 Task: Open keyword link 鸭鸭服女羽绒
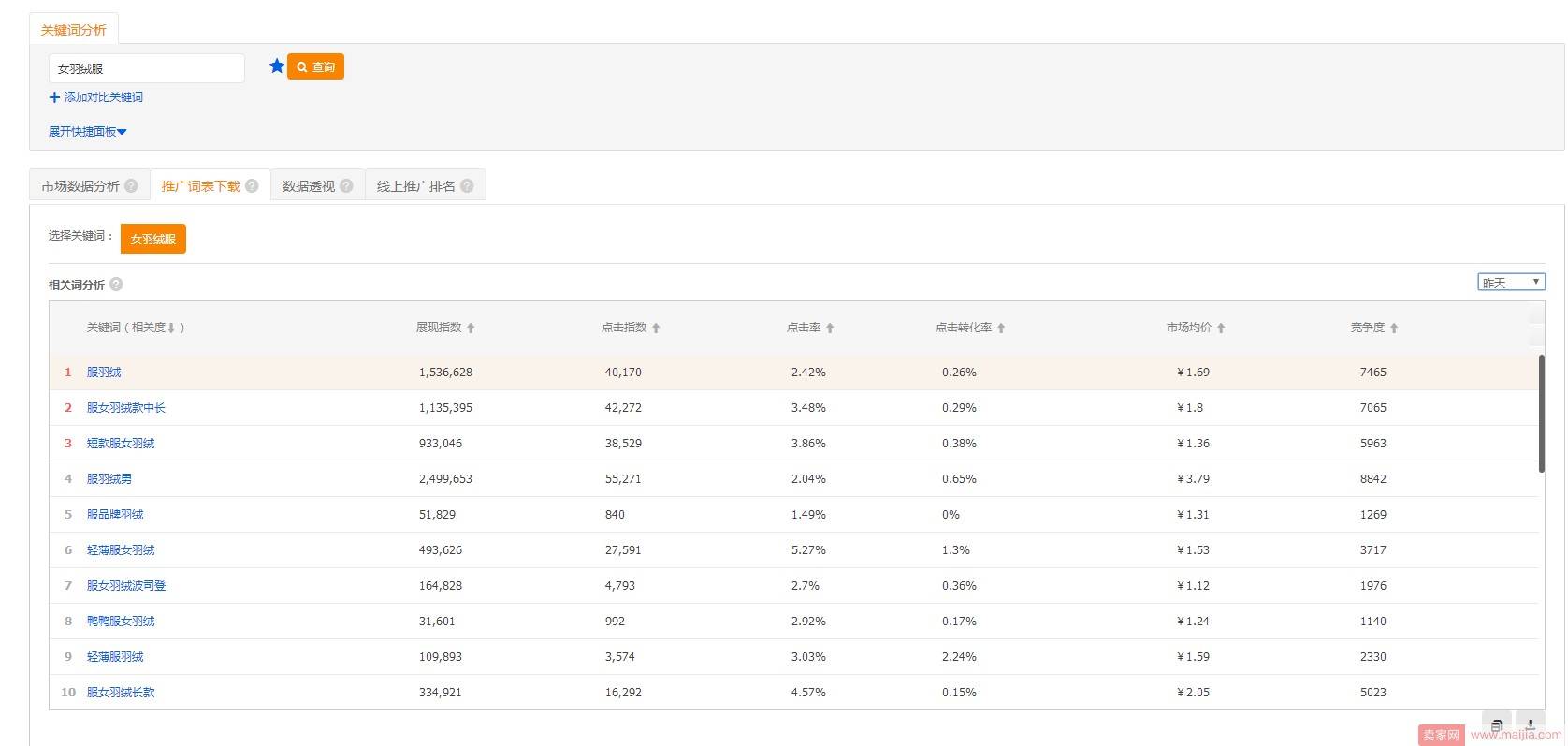click(x=121, y=622)
